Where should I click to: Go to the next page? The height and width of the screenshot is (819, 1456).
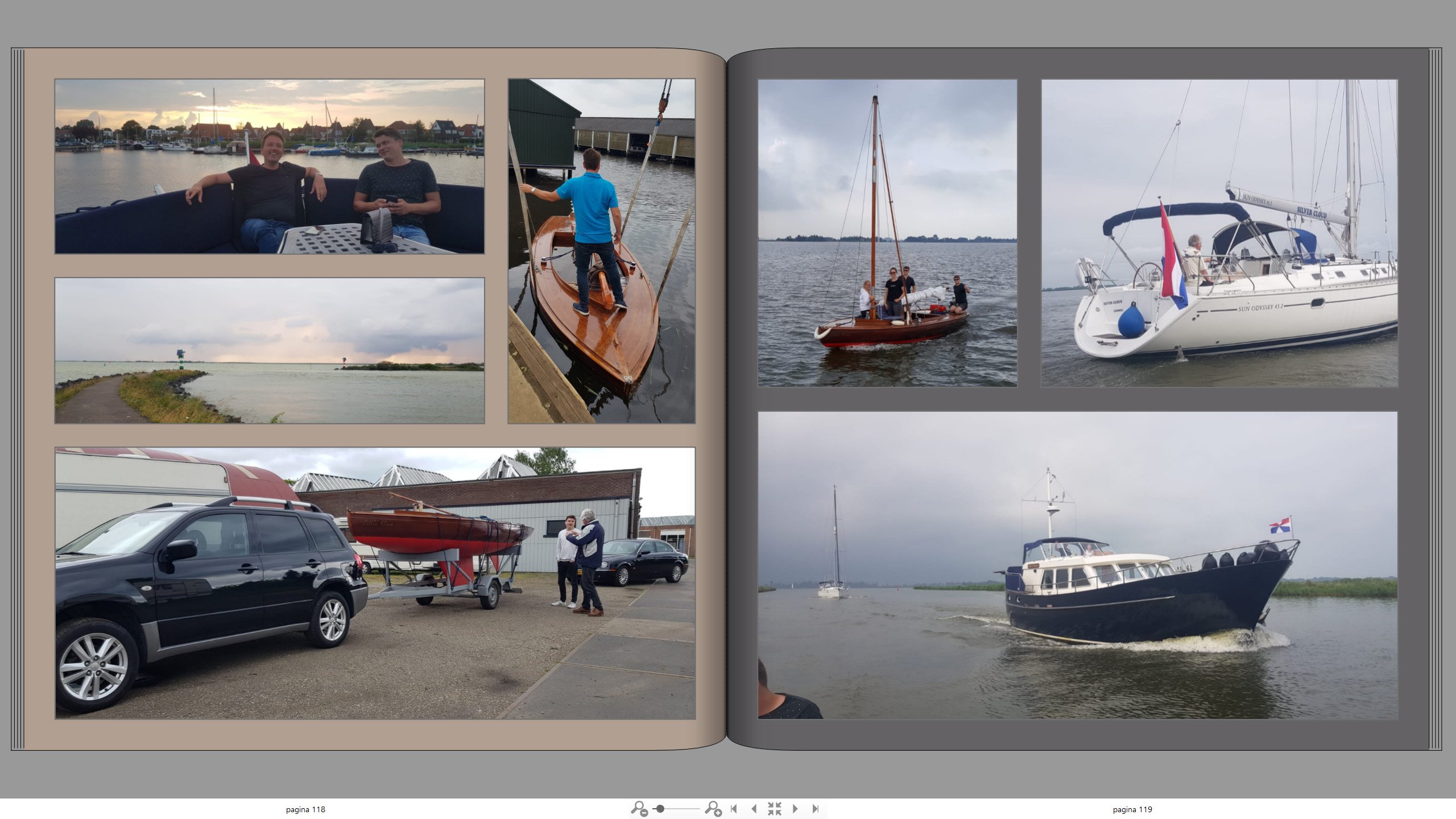[x=795, y=808]
